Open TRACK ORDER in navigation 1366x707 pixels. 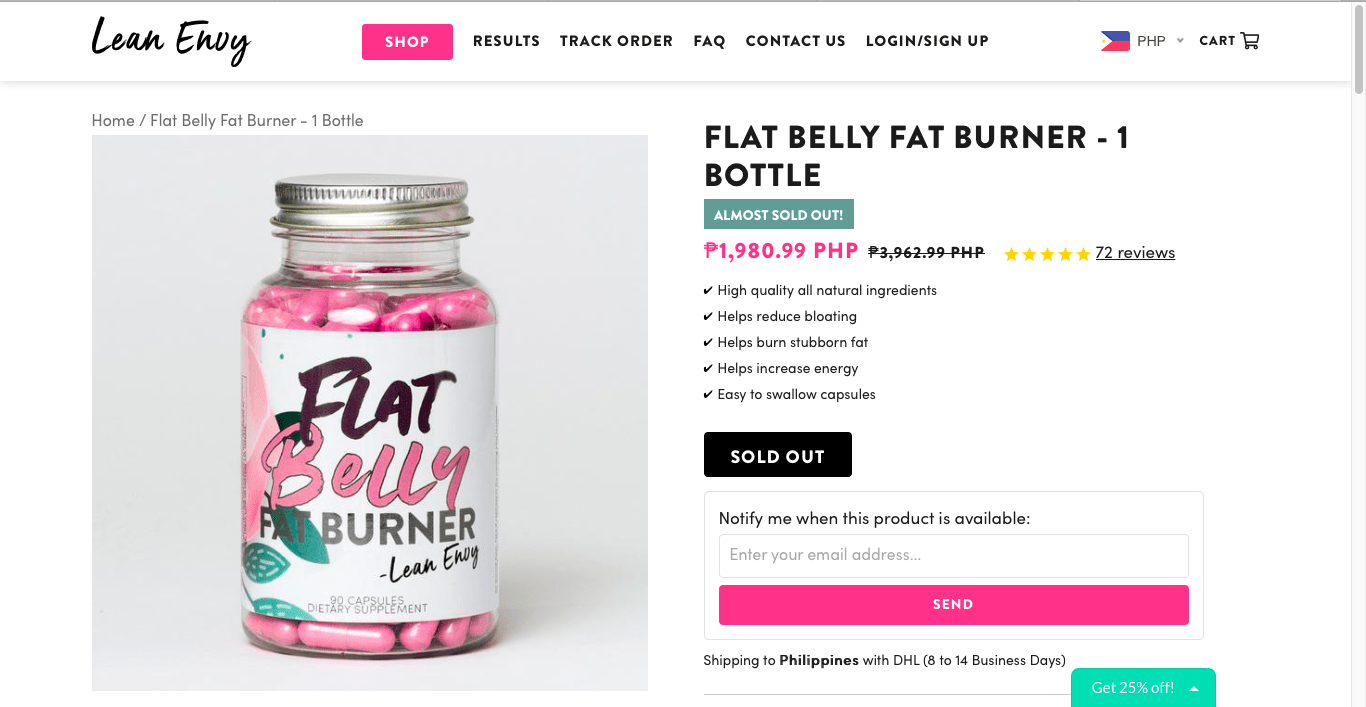[x=616, y=41]
